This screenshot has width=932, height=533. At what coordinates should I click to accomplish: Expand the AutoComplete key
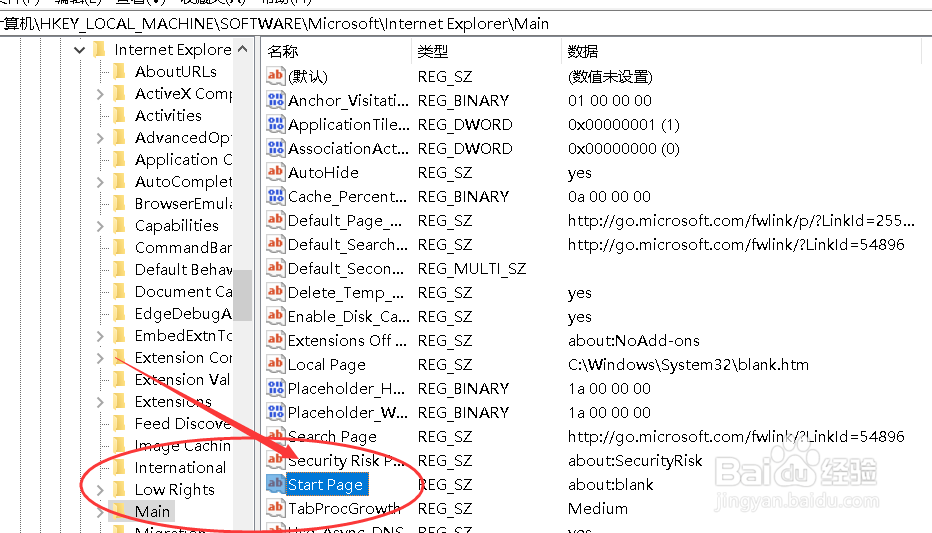100,182
